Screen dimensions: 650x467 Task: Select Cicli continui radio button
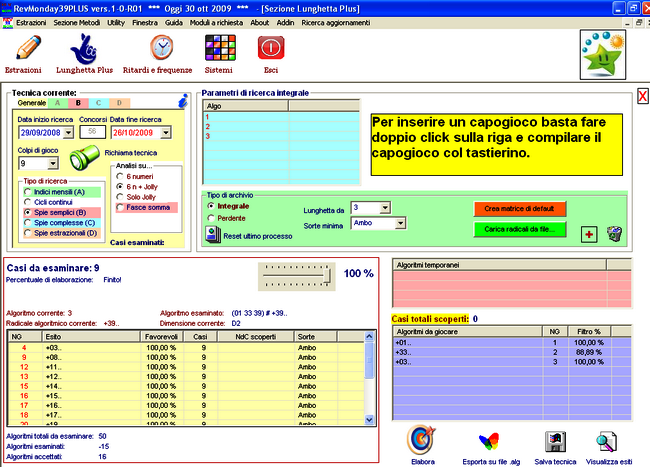point(27,202)
